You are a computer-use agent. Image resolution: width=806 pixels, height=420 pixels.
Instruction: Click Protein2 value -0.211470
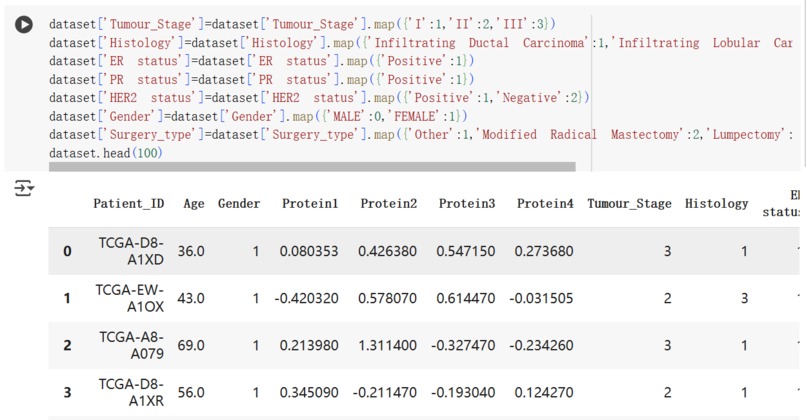384,393
